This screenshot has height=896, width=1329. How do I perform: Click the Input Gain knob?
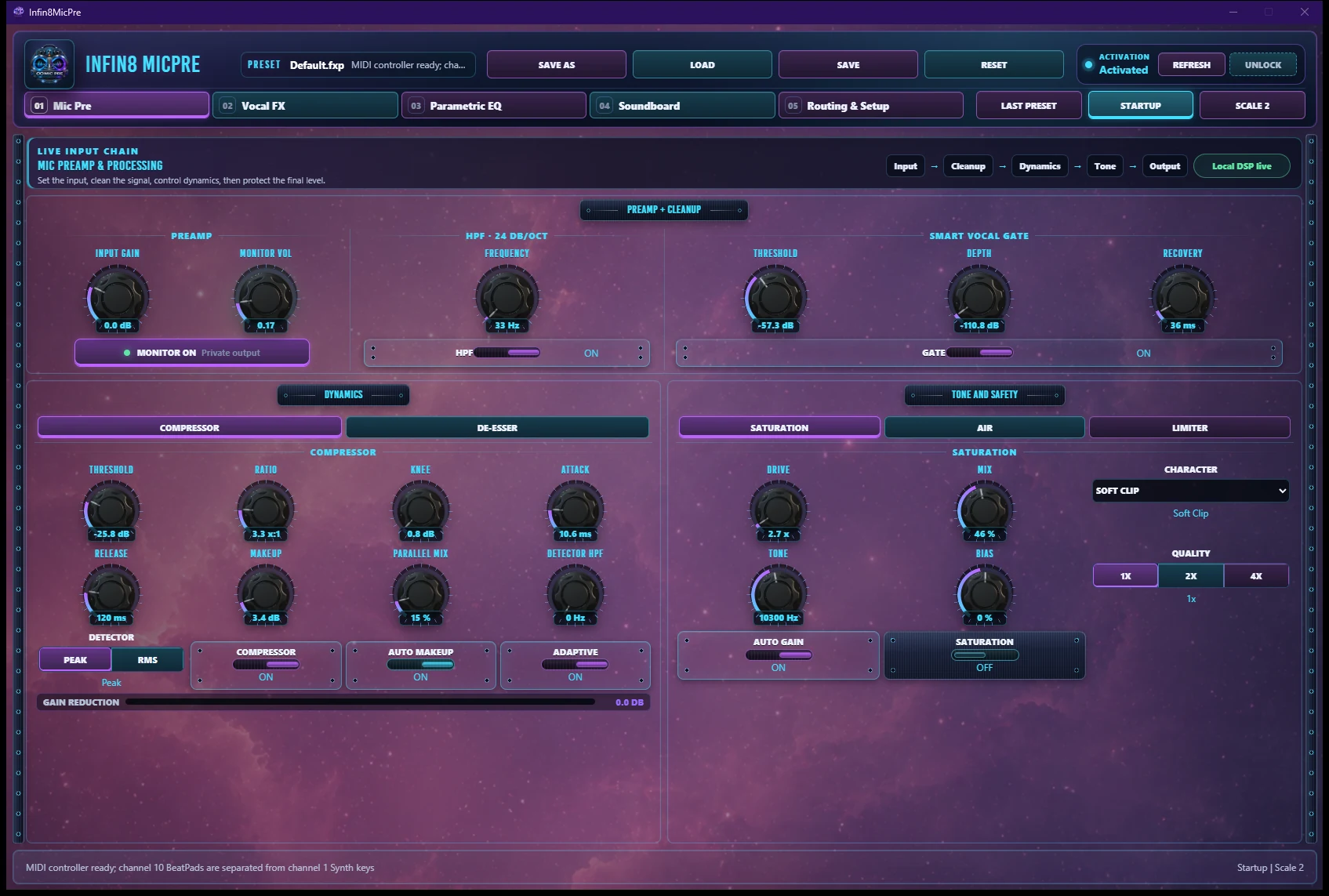point(118,296)
